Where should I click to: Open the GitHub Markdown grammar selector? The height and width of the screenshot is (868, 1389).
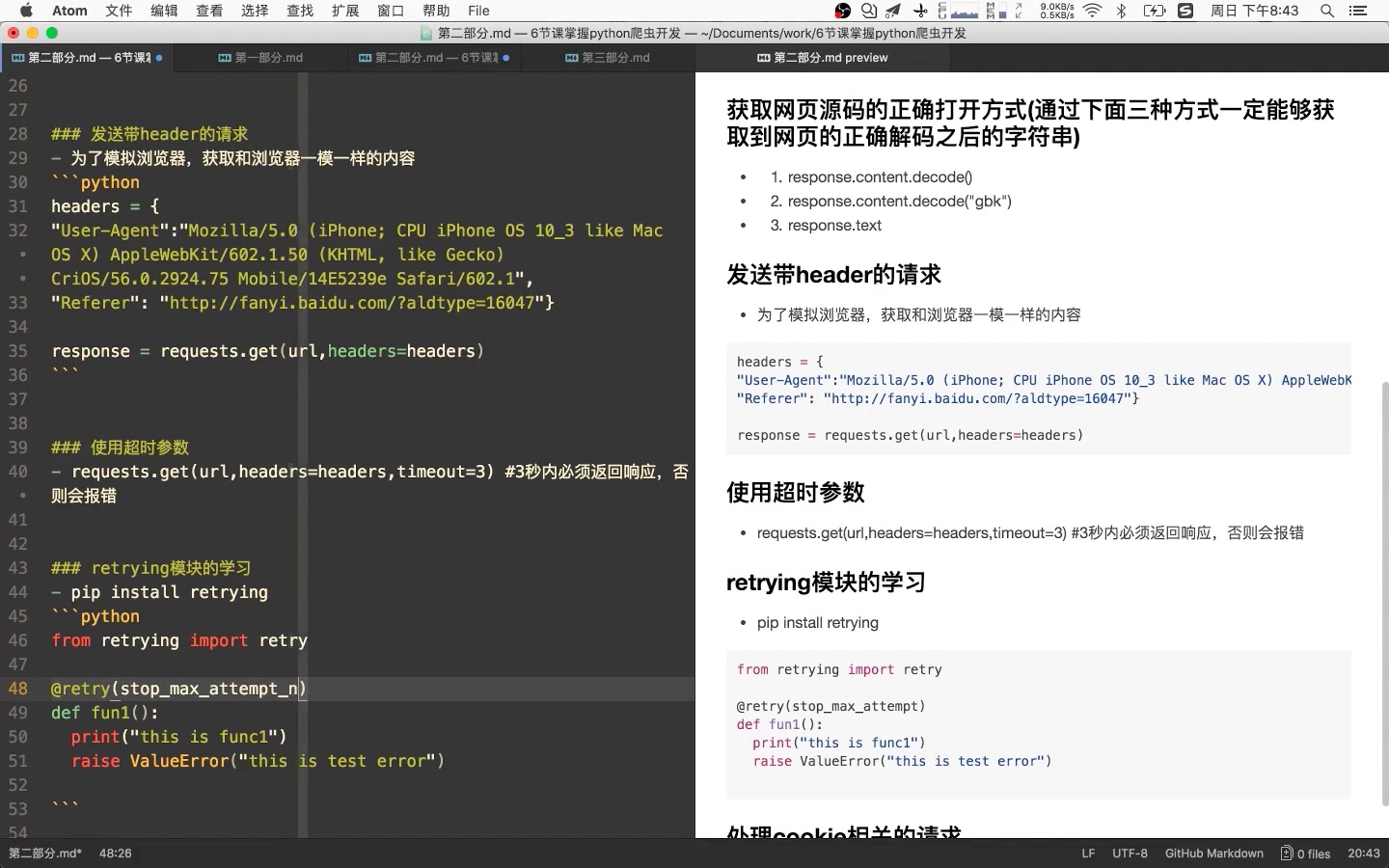(1213, 854)
